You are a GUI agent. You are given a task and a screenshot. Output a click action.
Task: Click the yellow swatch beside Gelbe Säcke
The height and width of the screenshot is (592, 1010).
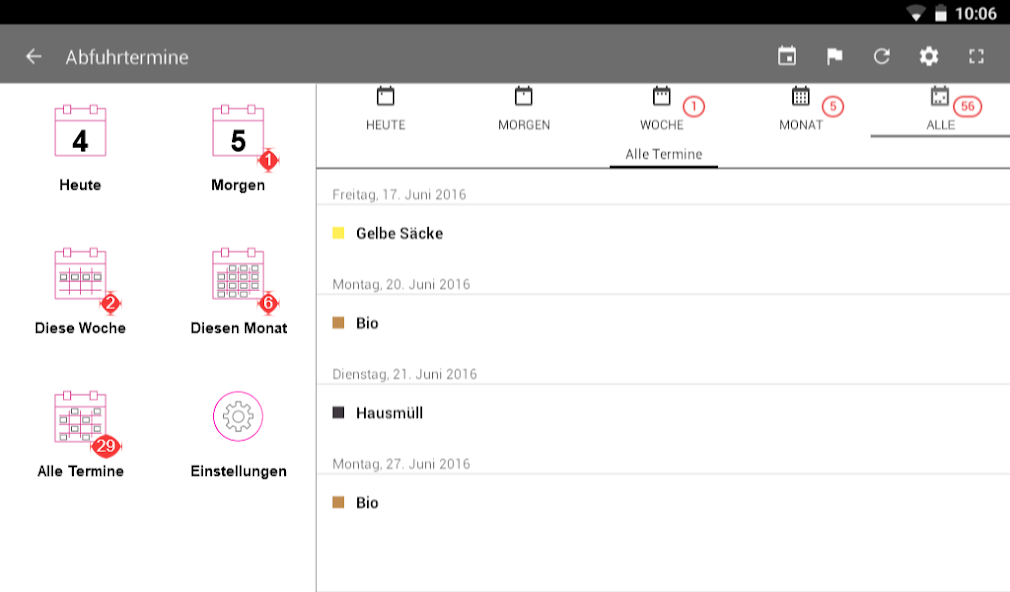pyautogui.click(x=338, y=233)
